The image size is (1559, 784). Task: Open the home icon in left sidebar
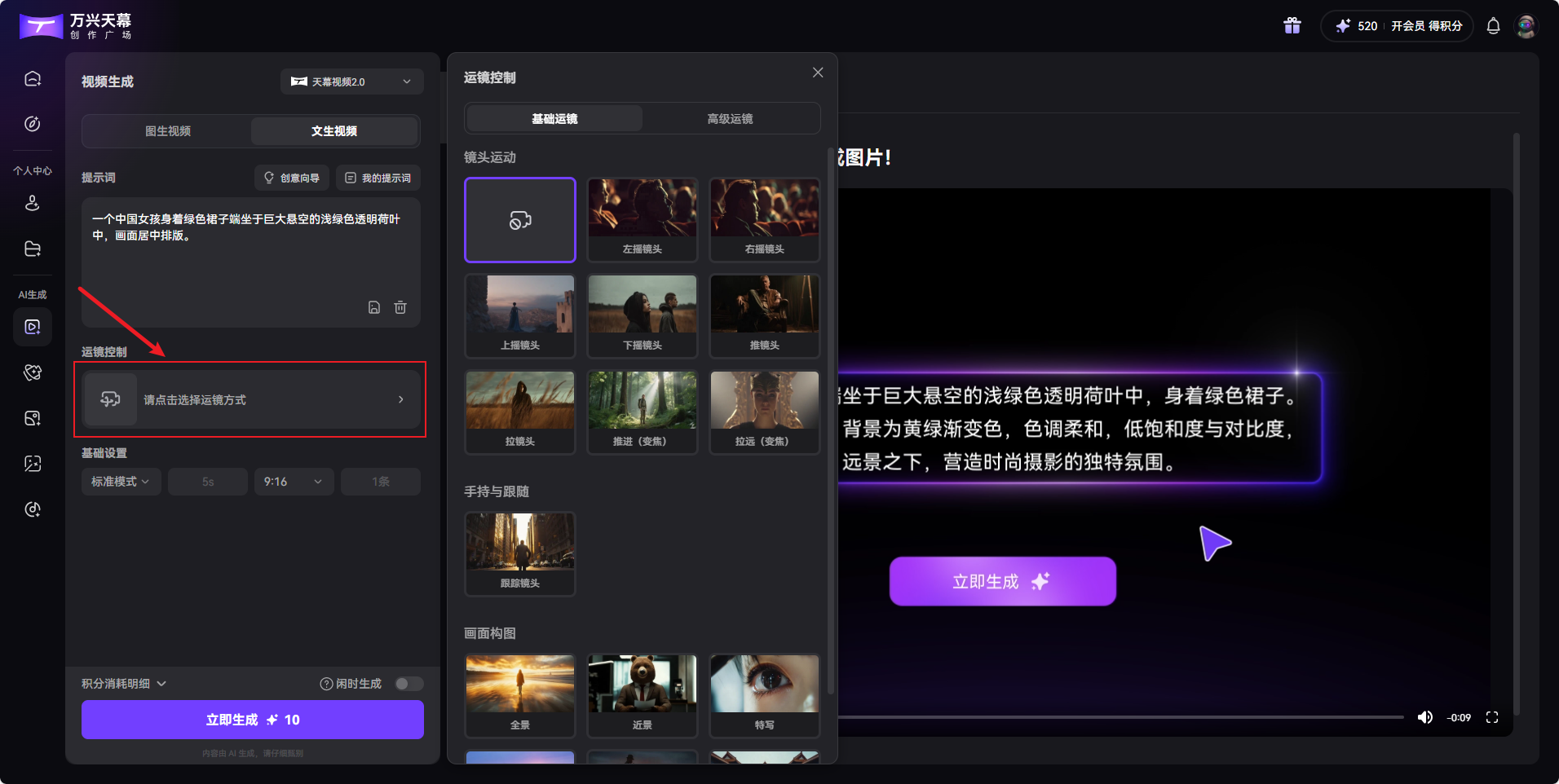pos(33,78)
